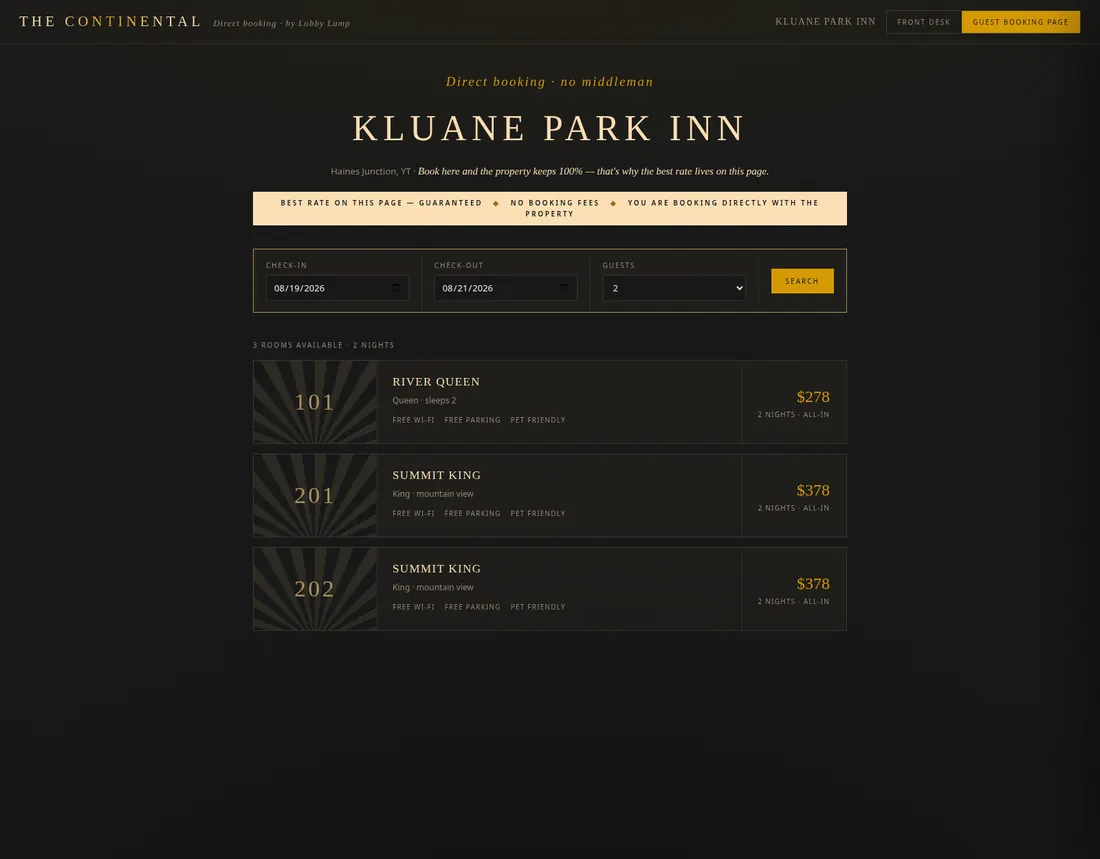
Task: Click '2 nights · all-in' under River Queen price
Action: coord(793,415)
